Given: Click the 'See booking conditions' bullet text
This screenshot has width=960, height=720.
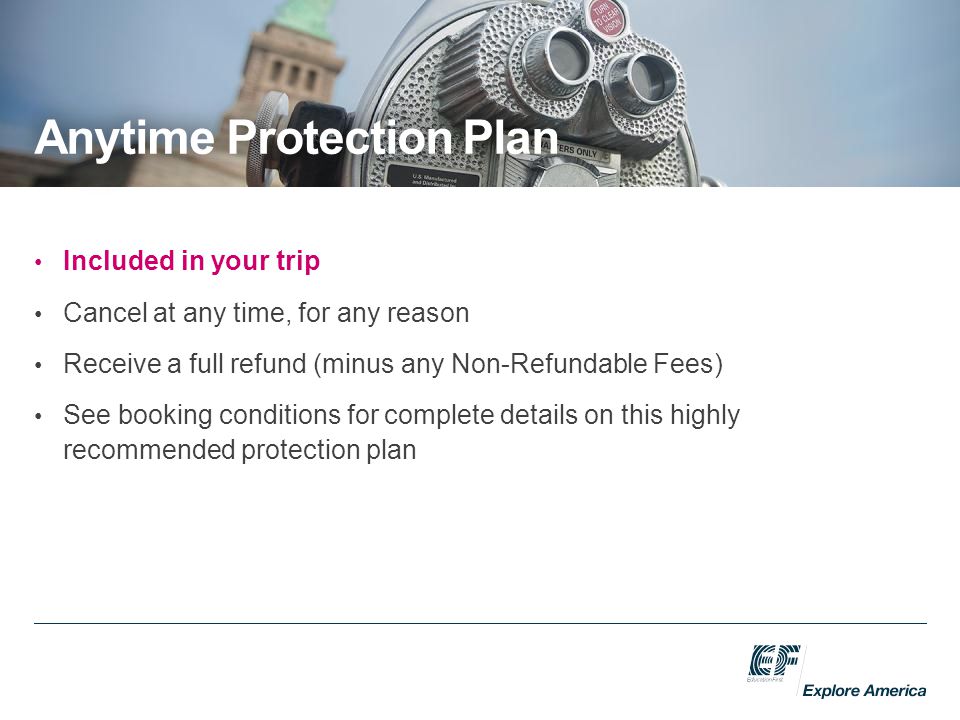Looking at the screenshot, I should pos(402,415).
